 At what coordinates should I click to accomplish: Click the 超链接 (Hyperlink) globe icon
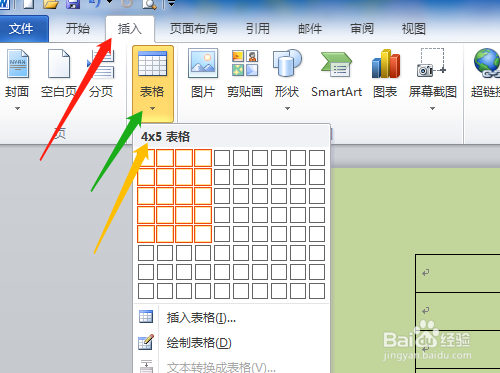487,63
